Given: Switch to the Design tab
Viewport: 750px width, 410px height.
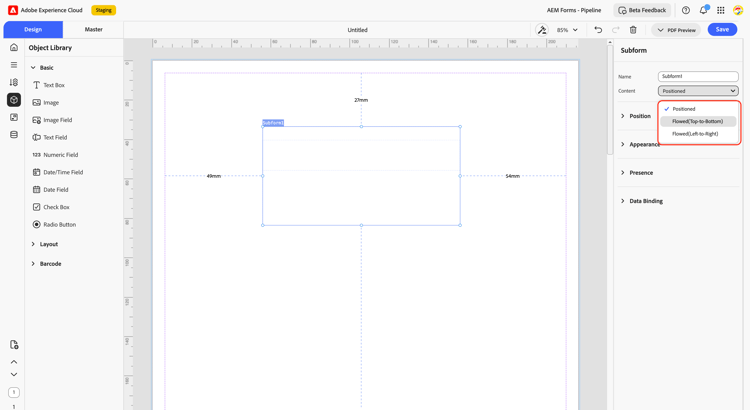Looking at the screenshot, I should click(33, 30).
